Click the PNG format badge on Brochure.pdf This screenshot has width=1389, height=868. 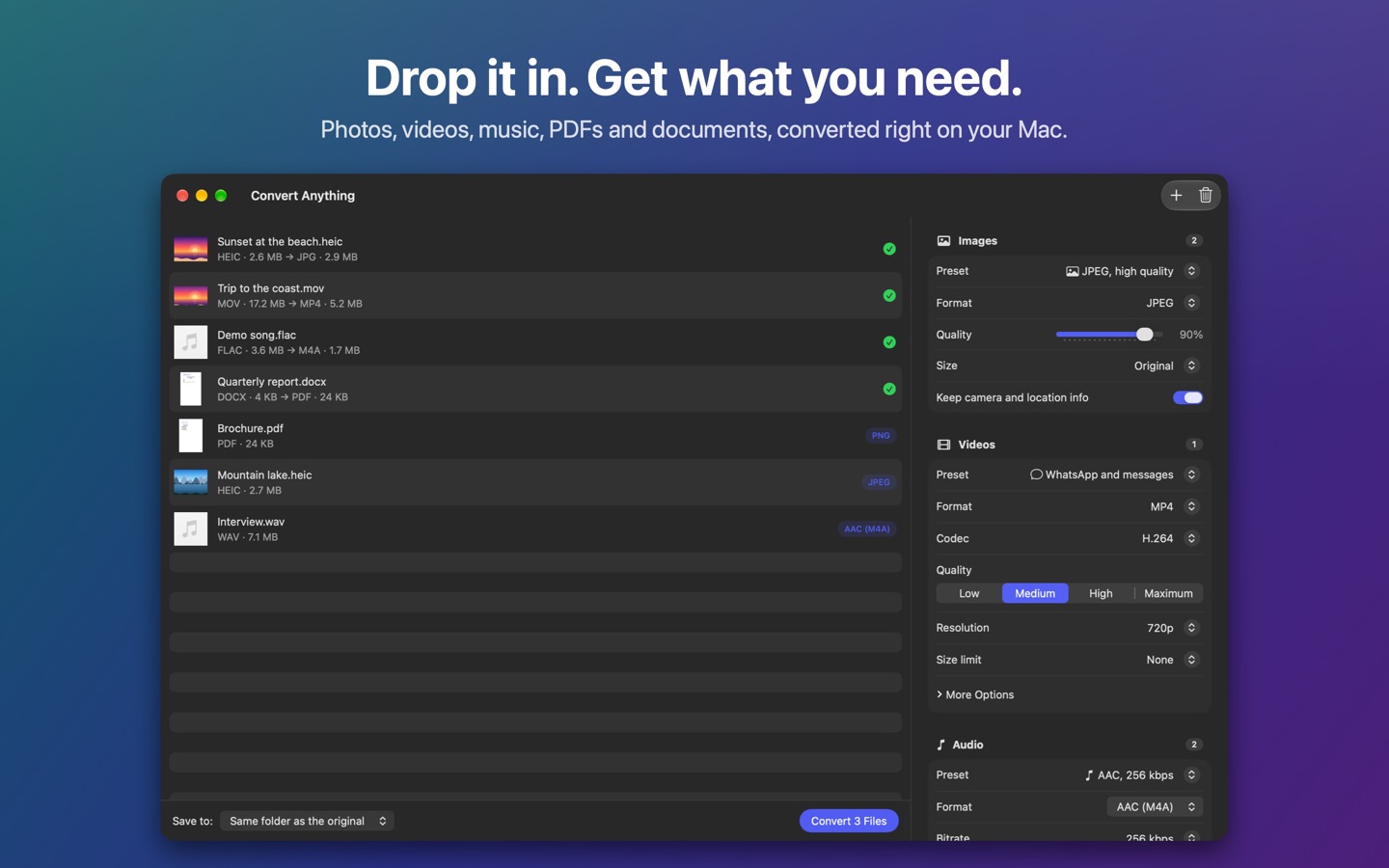pyautogui.click(x=881, y=436)
